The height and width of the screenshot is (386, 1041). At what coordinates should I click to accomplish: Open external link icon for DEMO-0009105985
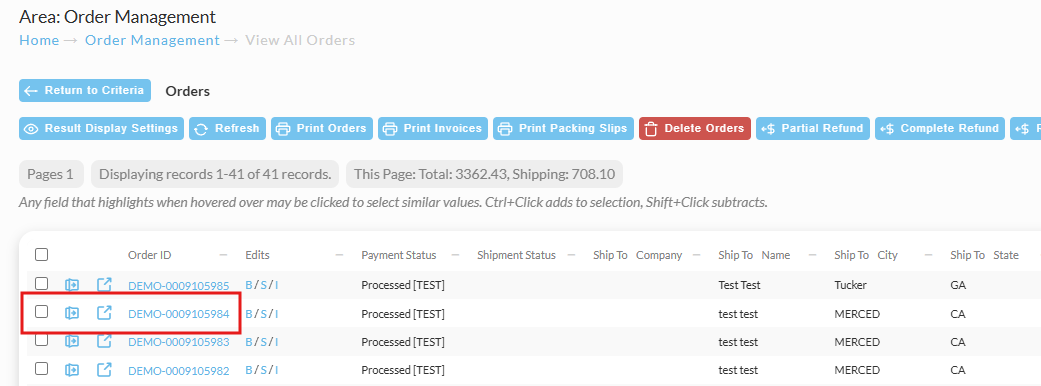pyautogui.click(x=104, y=284)
